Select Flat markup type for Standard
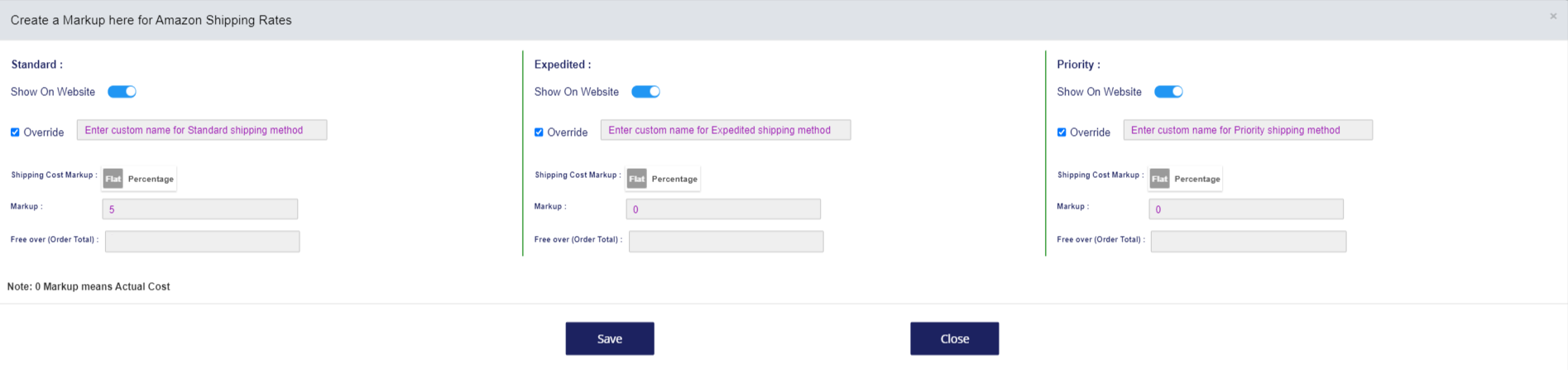1568x370 pixels. click(x=113, y=179)
